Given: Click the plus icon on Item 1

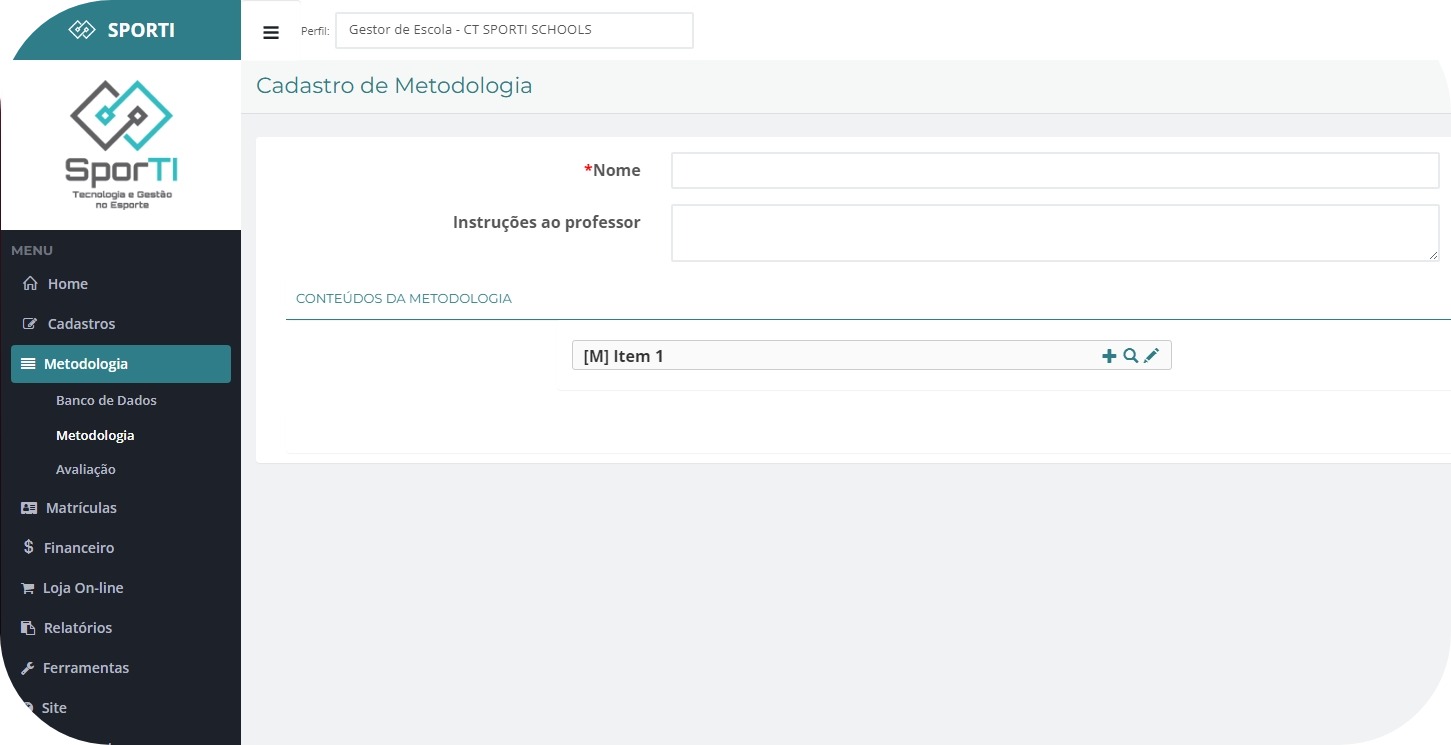Looking at the screenshot, I should click(x=1108, y=356).
